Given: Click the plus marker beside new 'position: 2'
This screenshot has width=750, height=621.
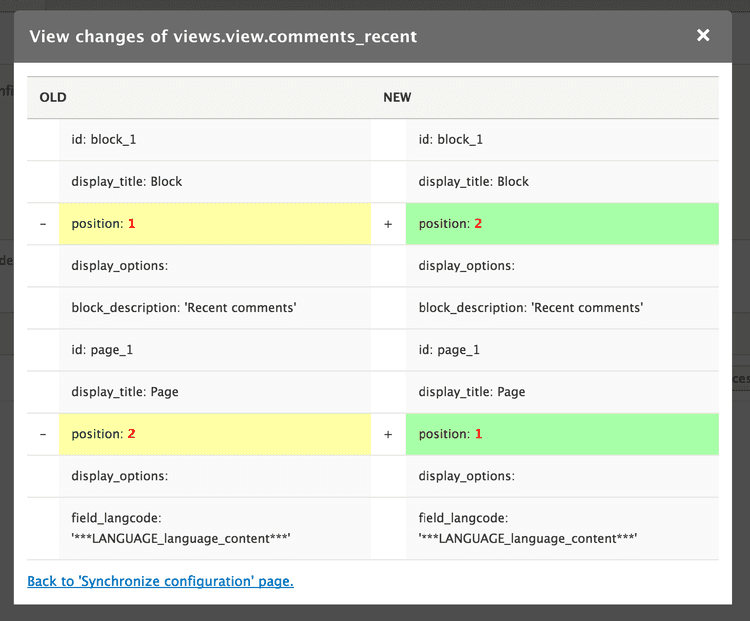Looking at the screenshot, I should (388, 224).
